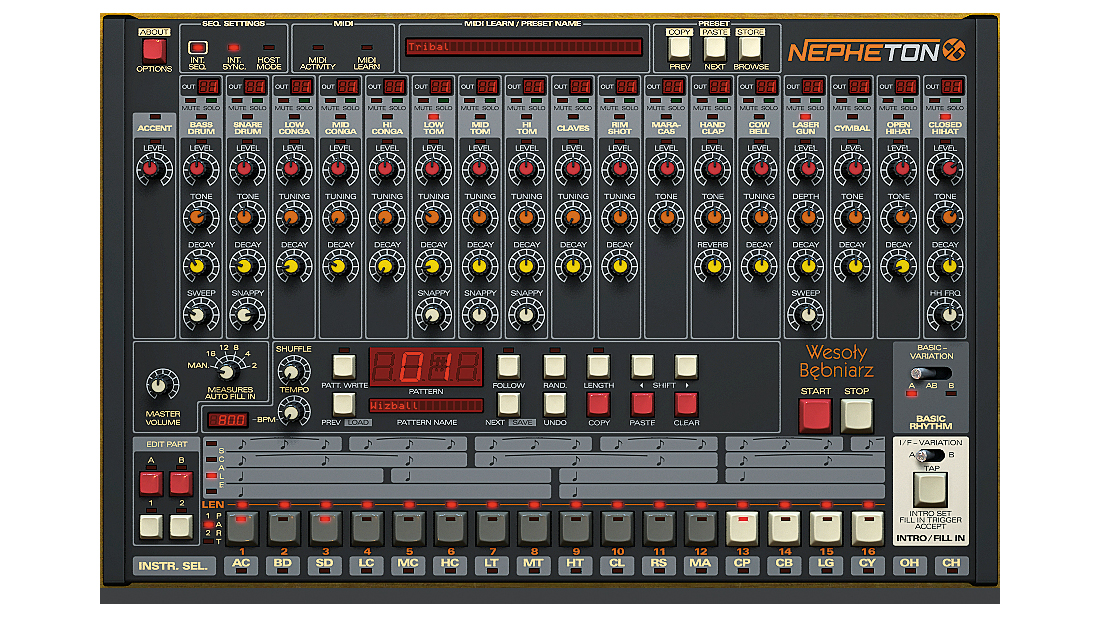Click the STOP button
This screenshot has width=1100, height=619.
(857, 415)
